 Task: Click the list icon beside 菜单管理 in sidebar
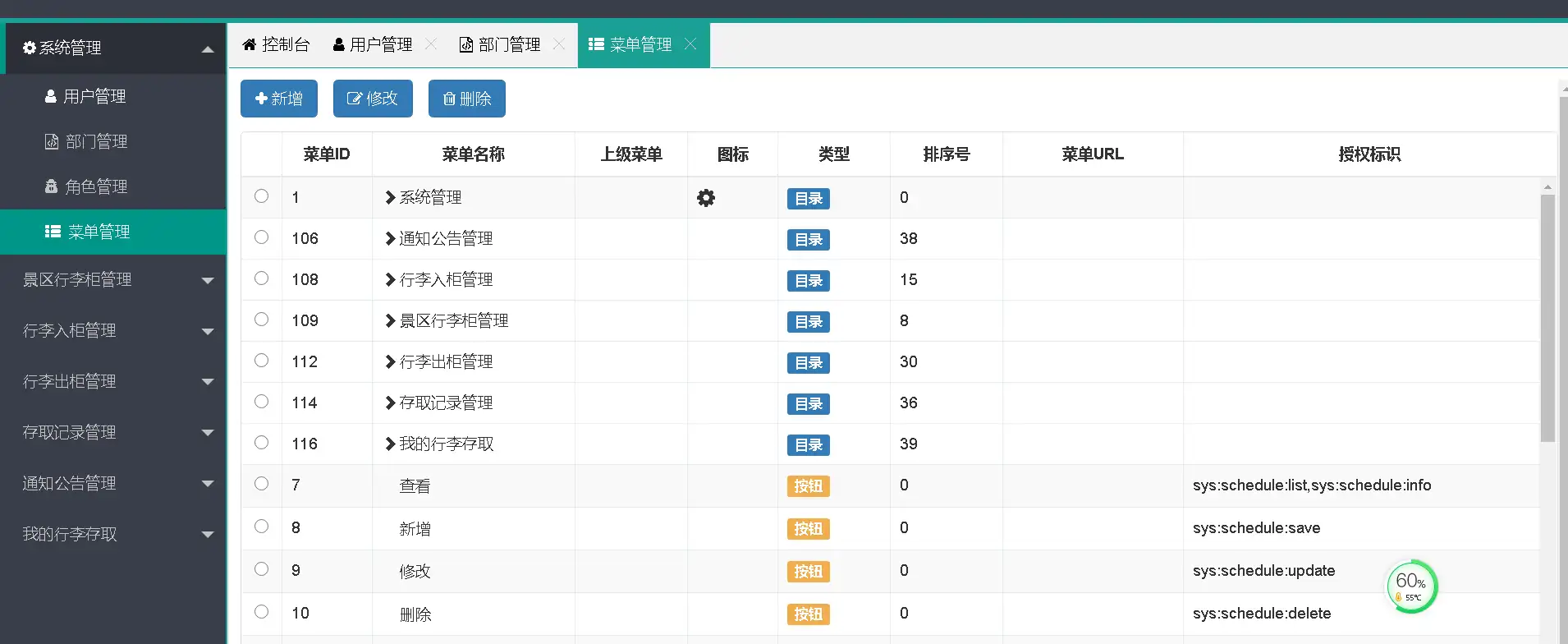[53, 232]
